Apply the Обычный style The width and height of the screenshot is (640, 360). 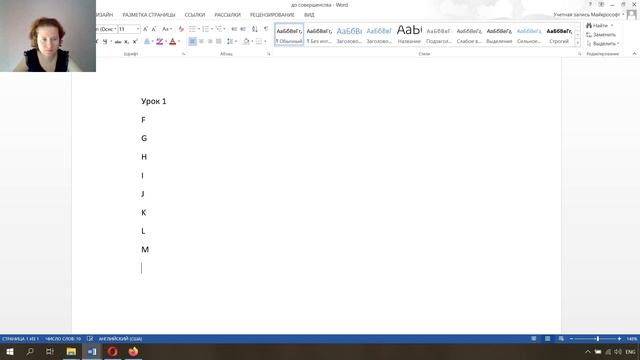point(289,35)
